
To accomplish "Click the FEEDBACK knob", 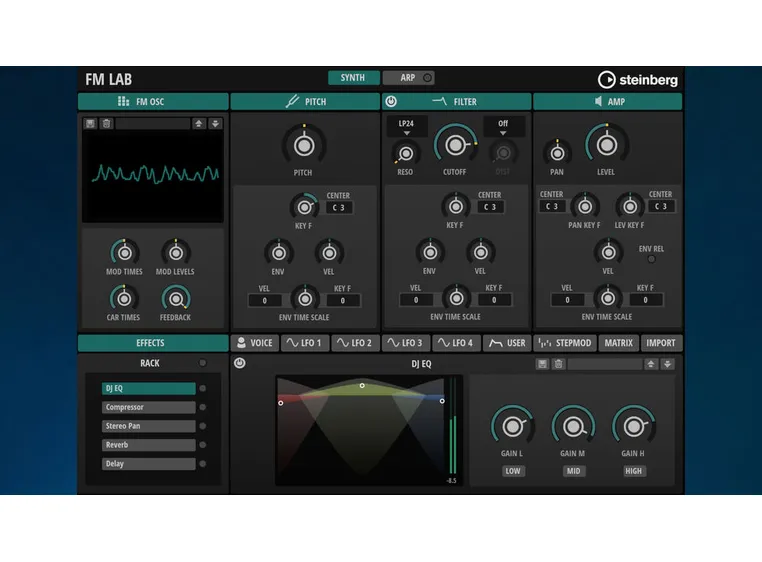I will (x=176, y=299).
